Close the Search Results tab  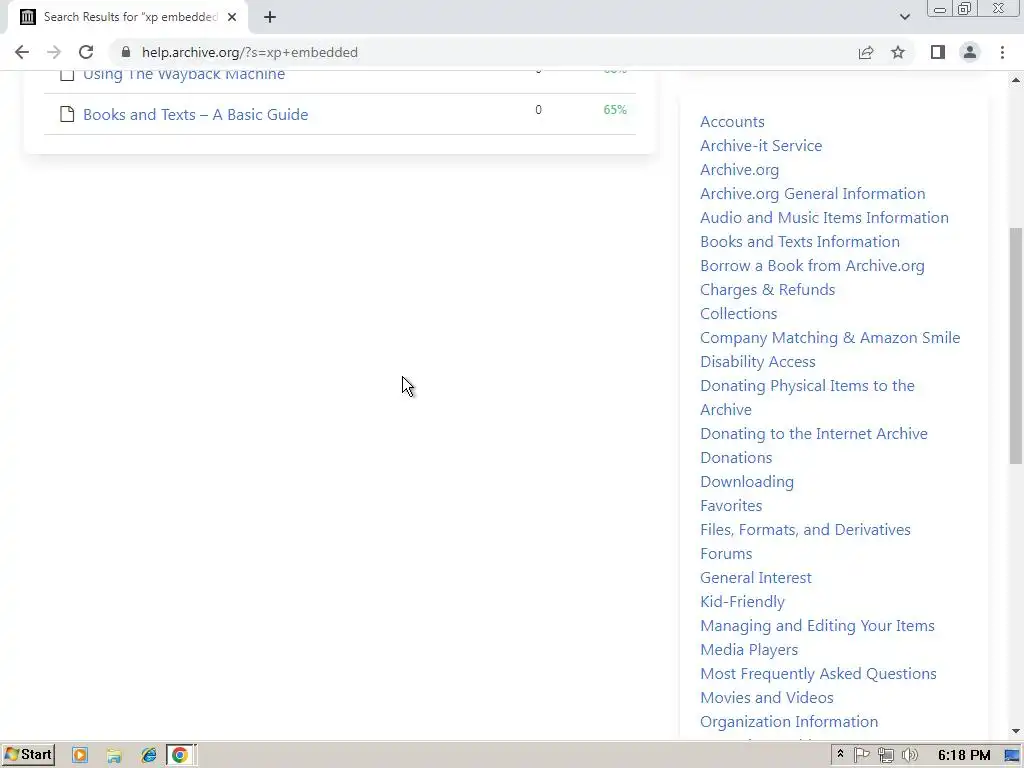coord(232,17)
